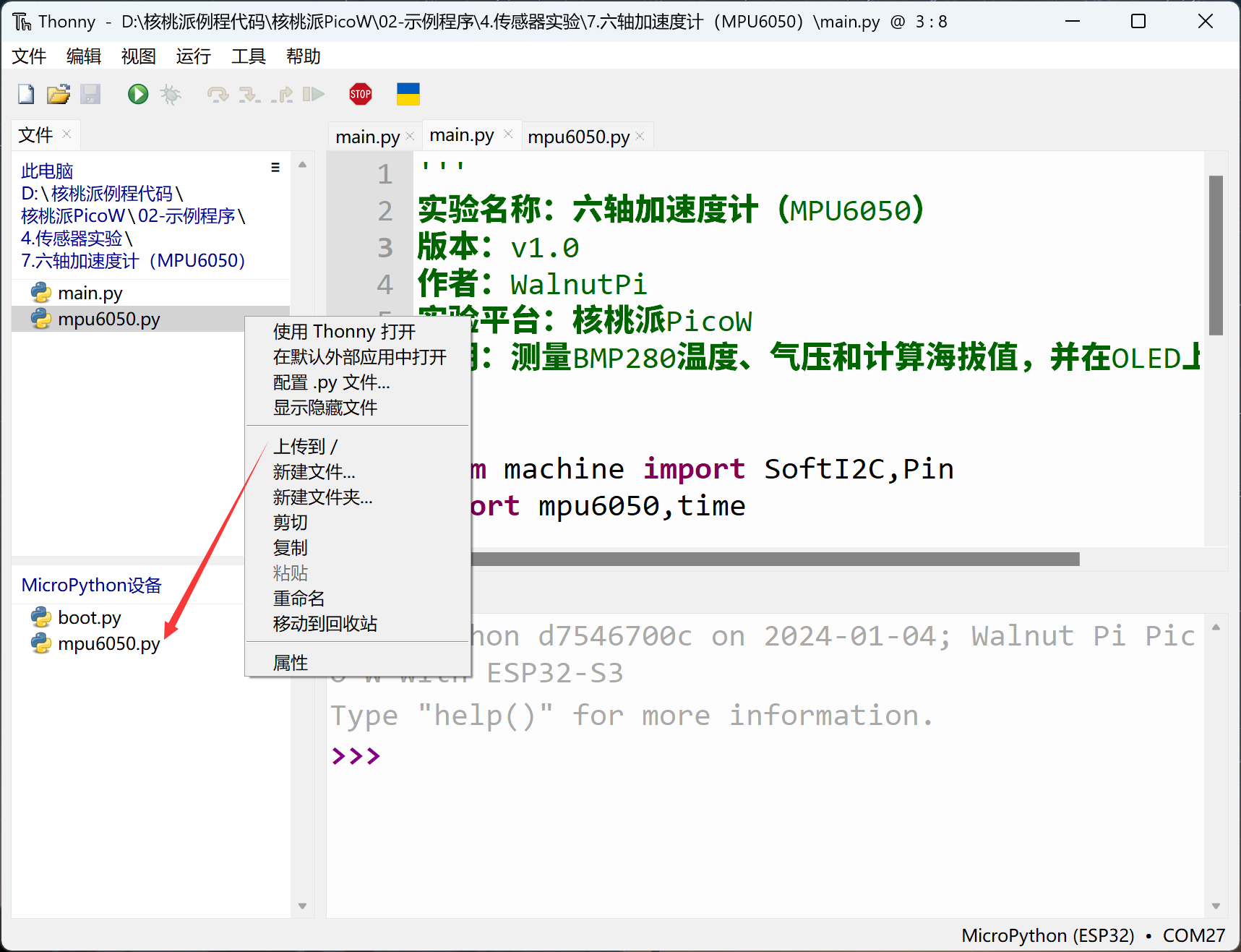1241x952 pixels.
Task: Open the 运行 menu in menu bar
Action: coord(193,56)
